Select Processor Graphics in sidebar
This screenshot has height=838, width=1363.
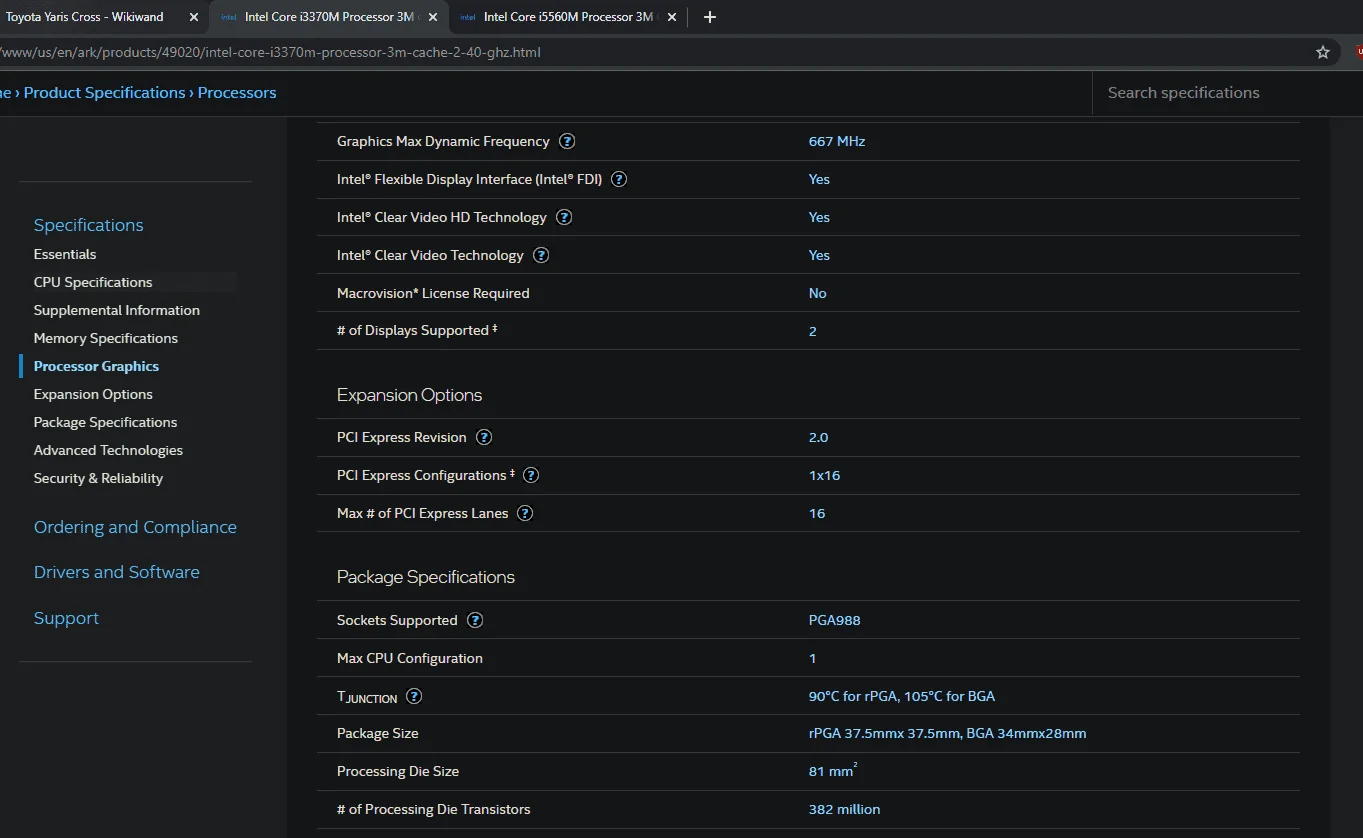pos(96,366)
